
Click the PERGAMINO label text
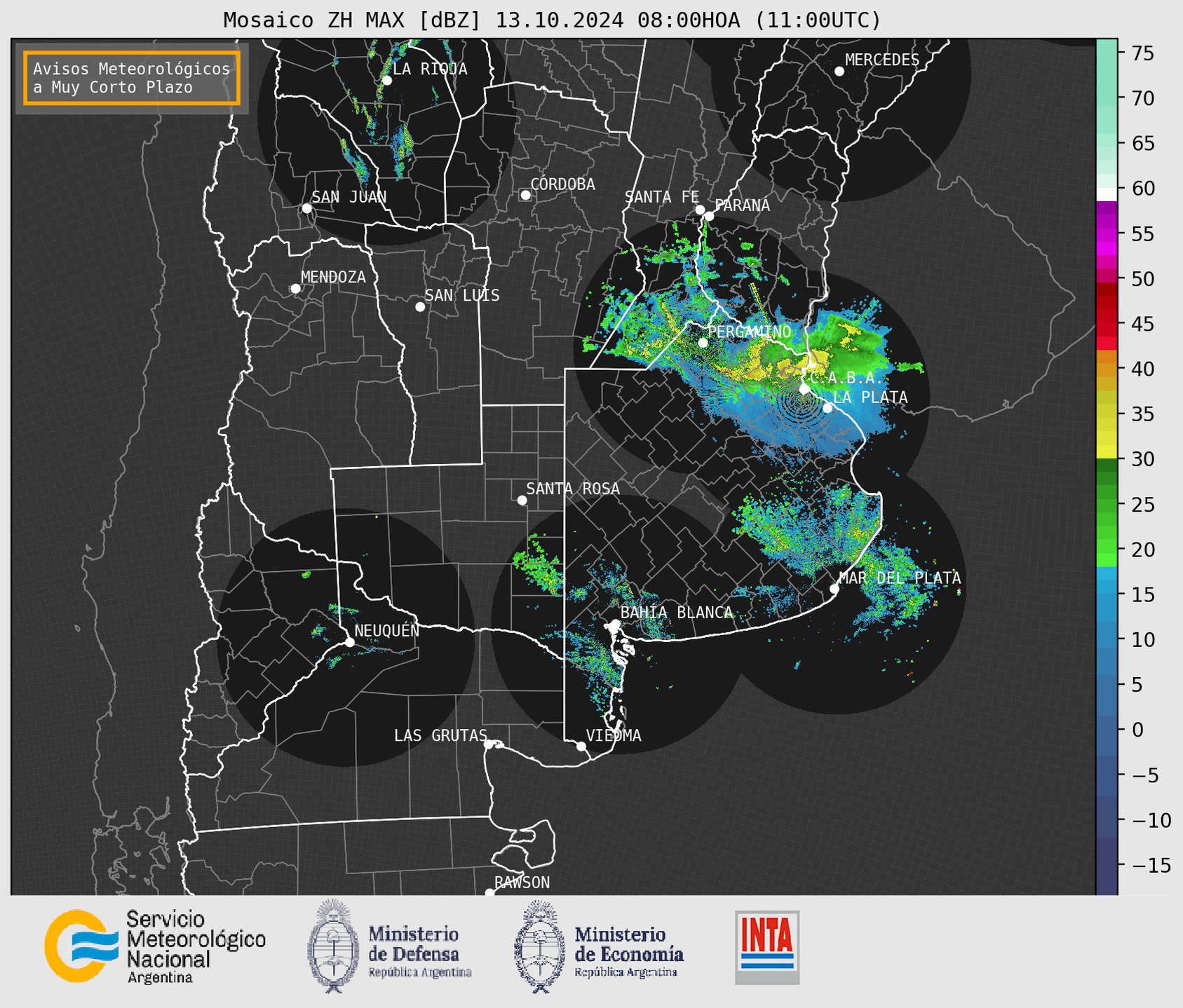(x=749, y=332)
